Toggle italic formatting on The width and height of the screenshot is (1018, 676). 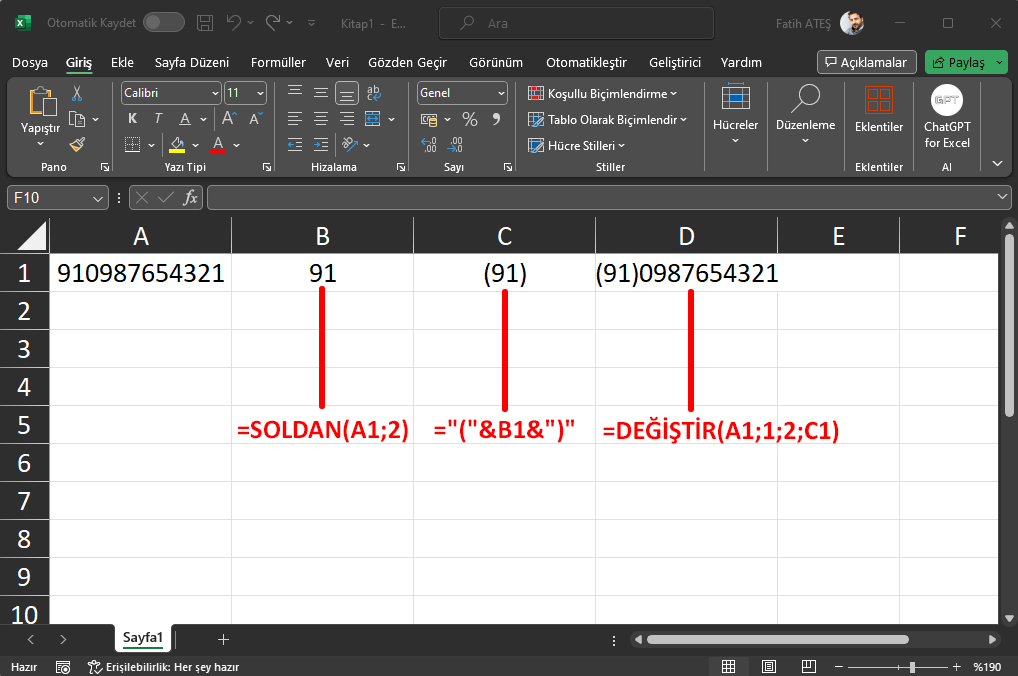(x=158, y=118)
